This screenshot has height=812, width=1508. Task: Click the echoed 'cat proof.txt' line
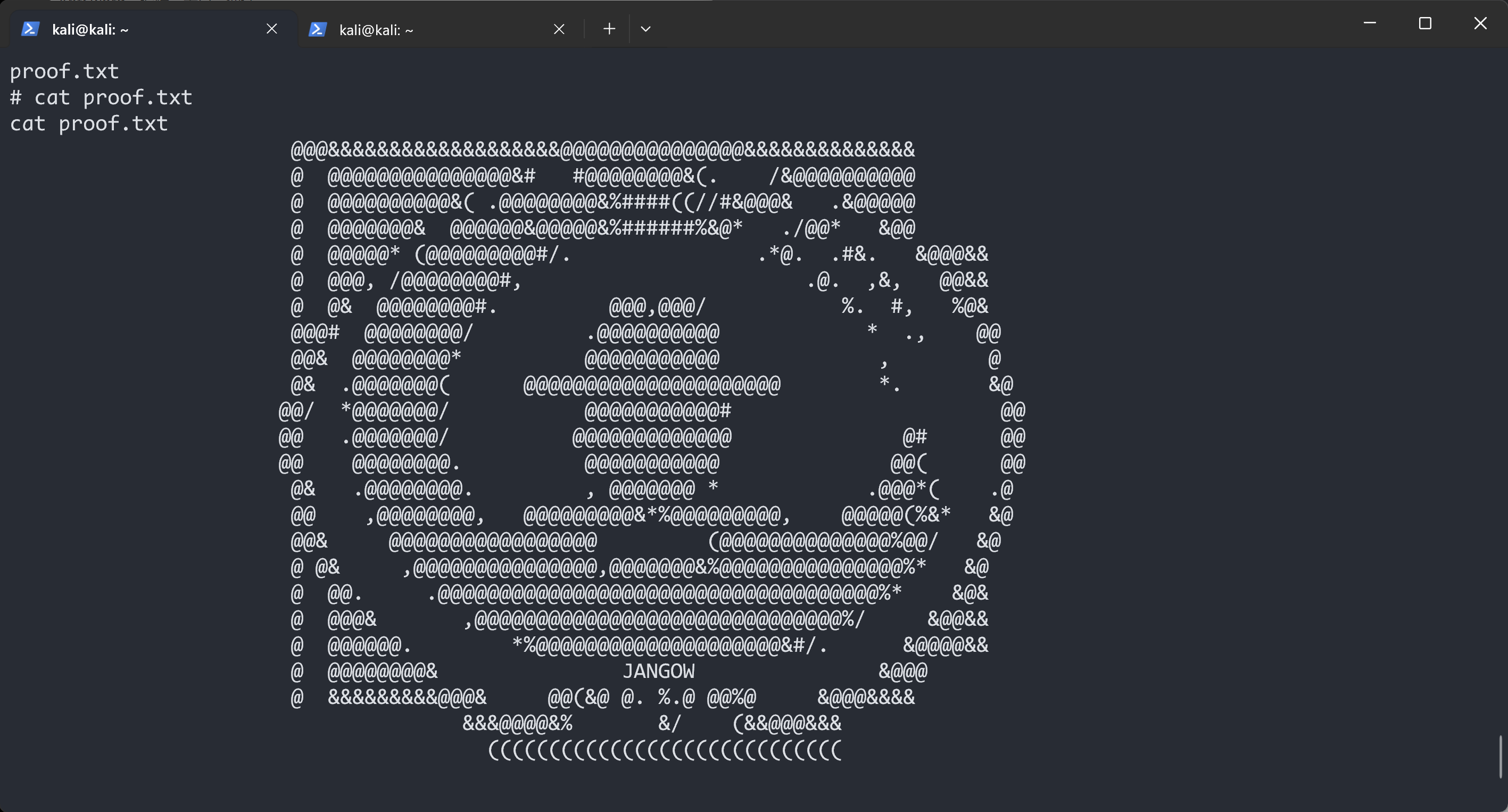coord(89,123)
